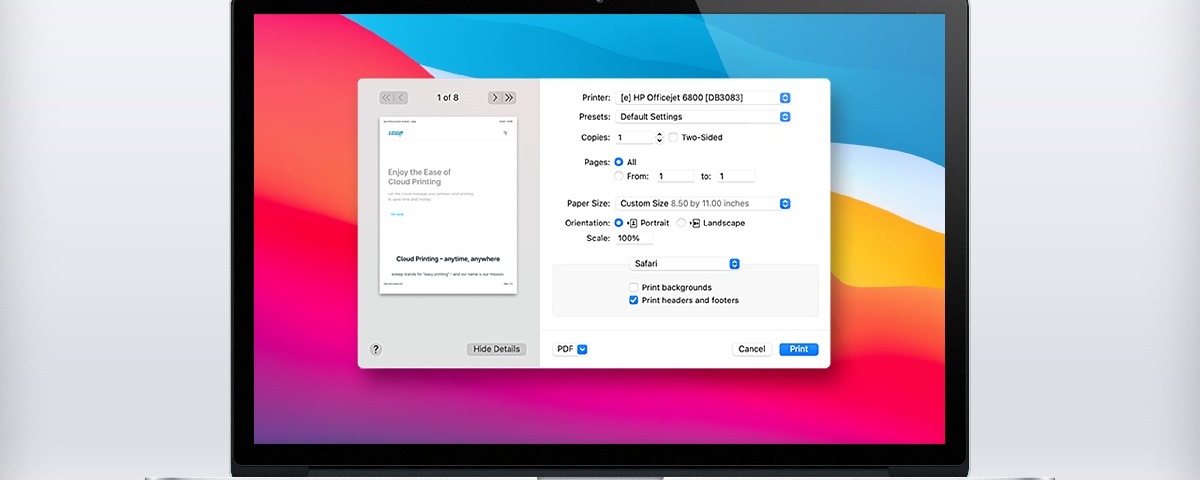Open the Printer dropdown for HP Officejet 6800

702,97
